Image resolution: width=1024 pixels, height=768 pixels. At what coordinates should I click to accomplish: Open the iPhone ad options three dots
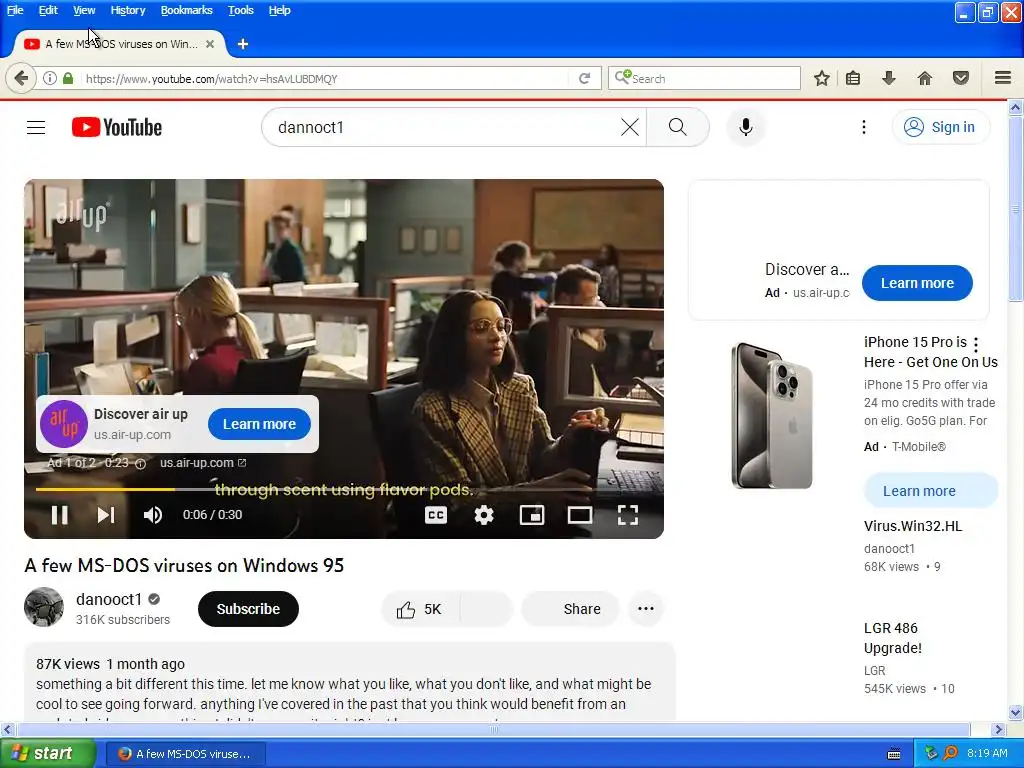pos(976,344)
